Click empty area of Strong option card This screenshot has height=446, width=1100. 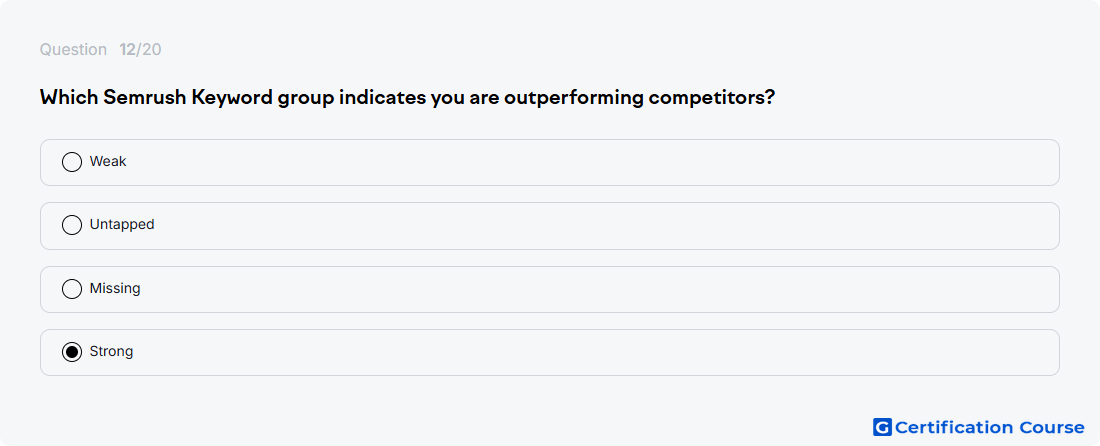561,352
